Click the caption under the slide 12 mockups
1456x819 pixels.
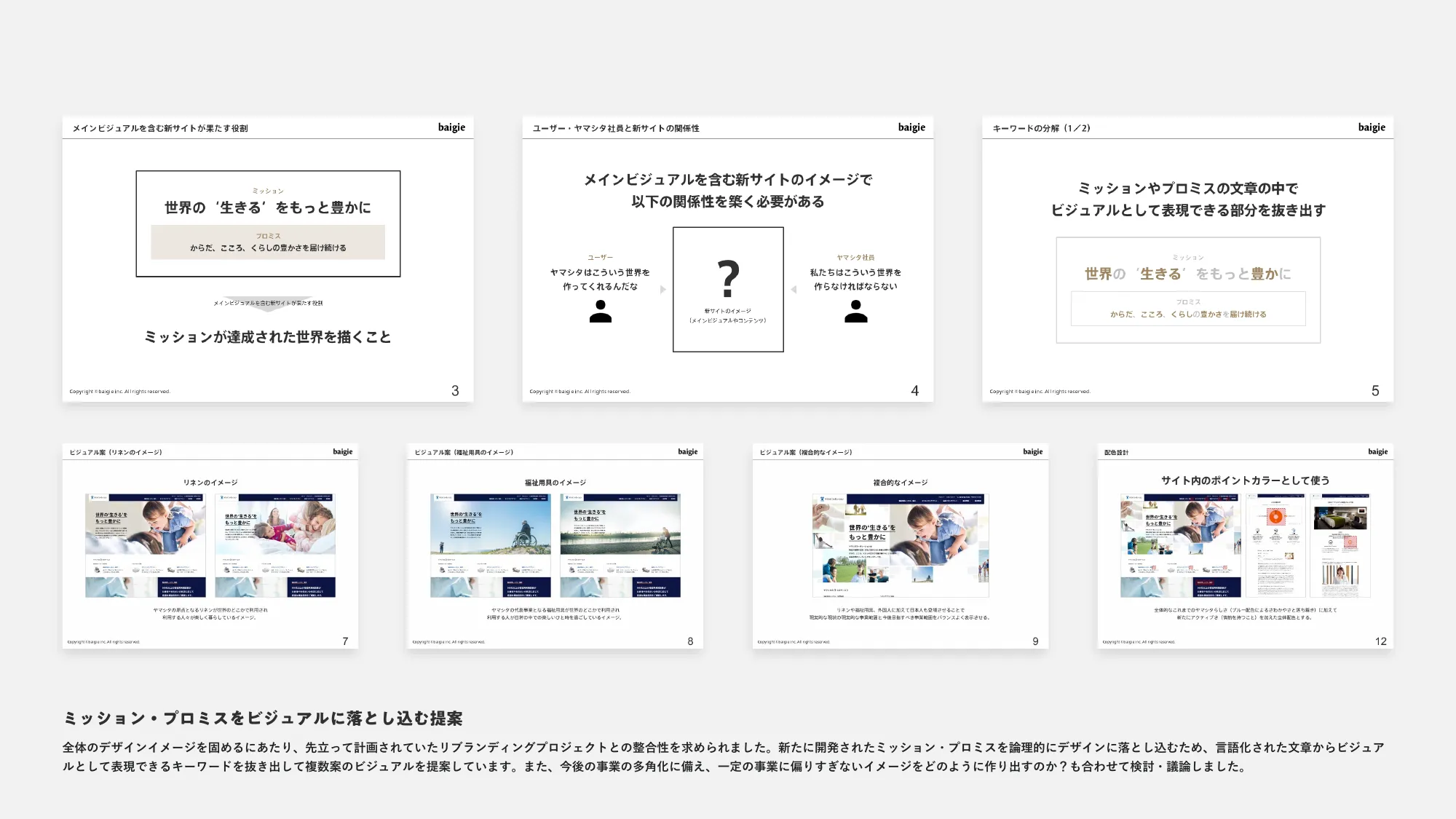click(1246, 614)
